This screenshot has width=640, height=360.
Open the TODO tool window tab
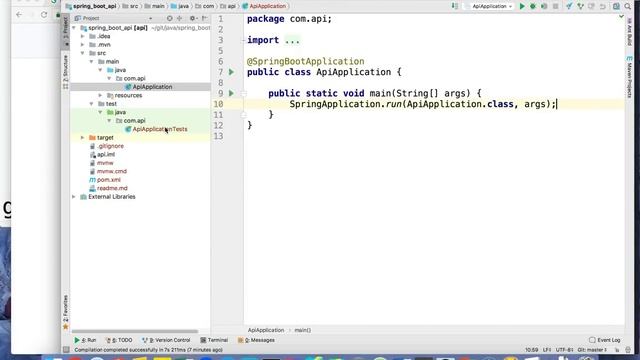click(x=119, y=340)
